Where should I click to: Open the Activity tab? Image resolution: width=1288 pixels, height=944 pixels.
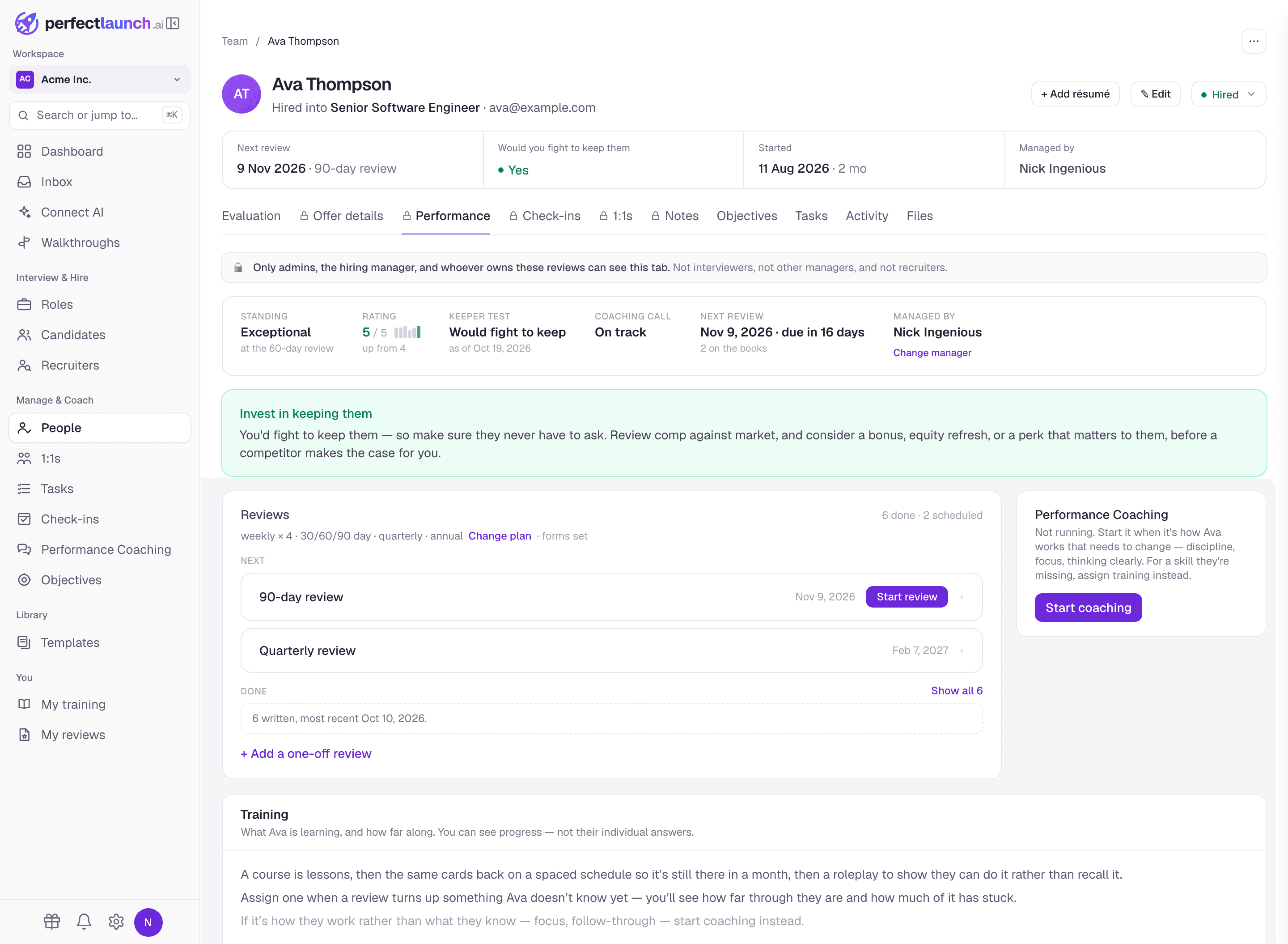(x=866, y=216)
